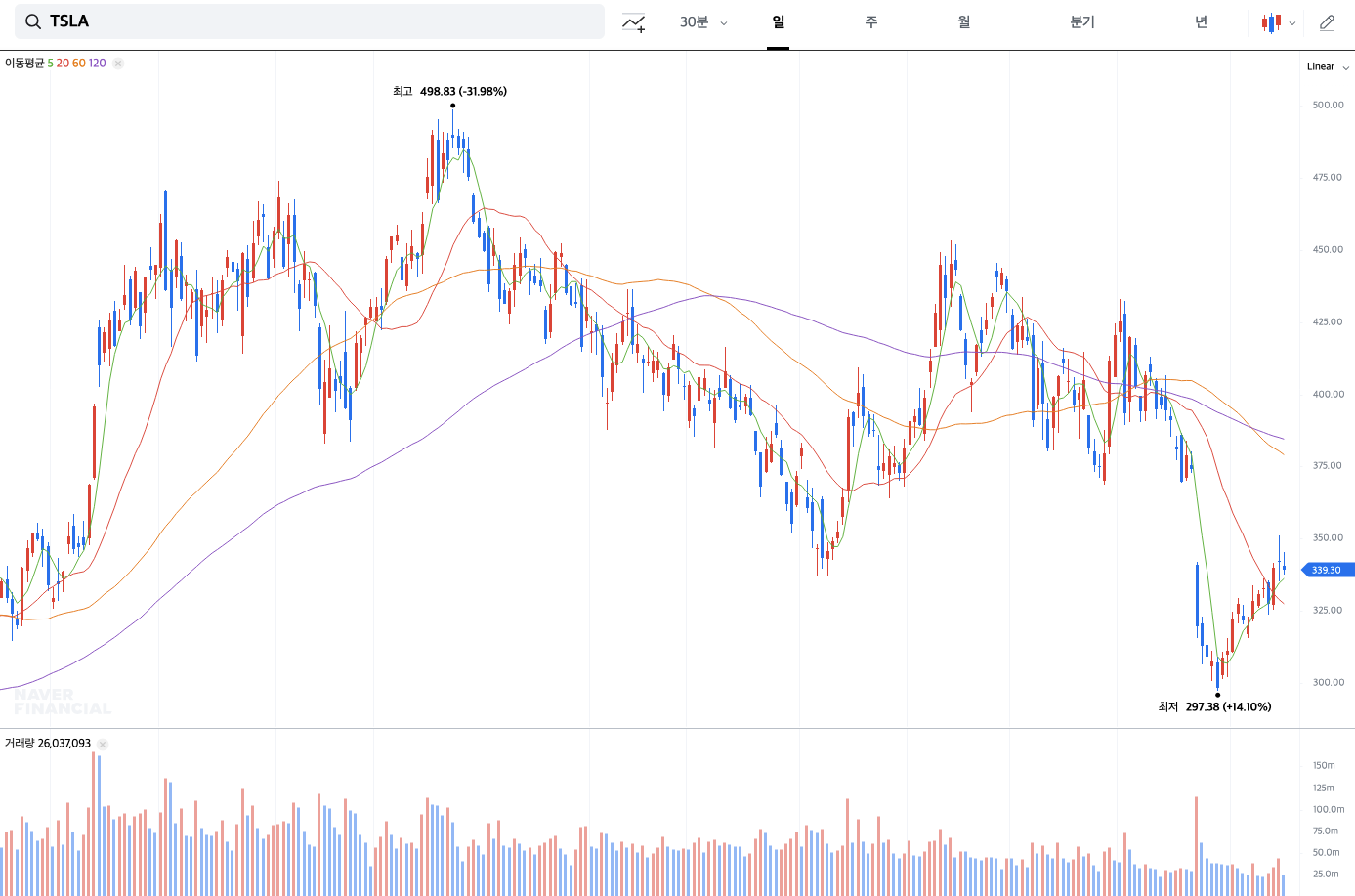Select the green 5-day moving average value
The image size is (1355, 896).
(x=51, y=64)
